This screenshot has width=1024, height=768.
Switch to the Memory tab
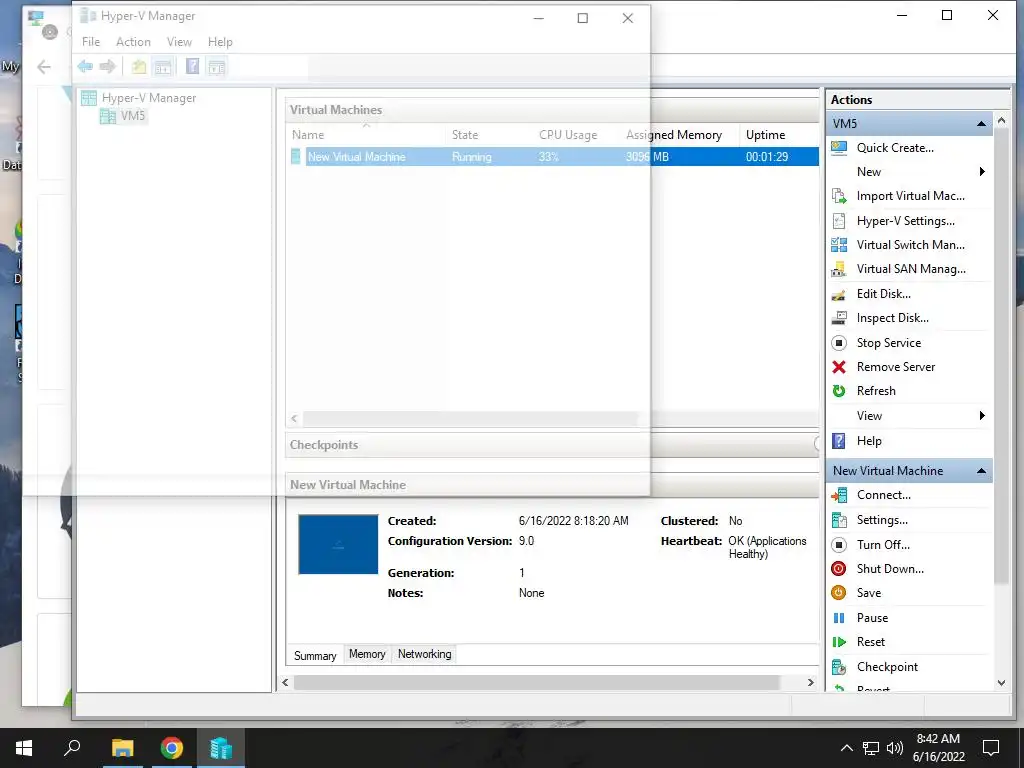[x=367, y=654]
